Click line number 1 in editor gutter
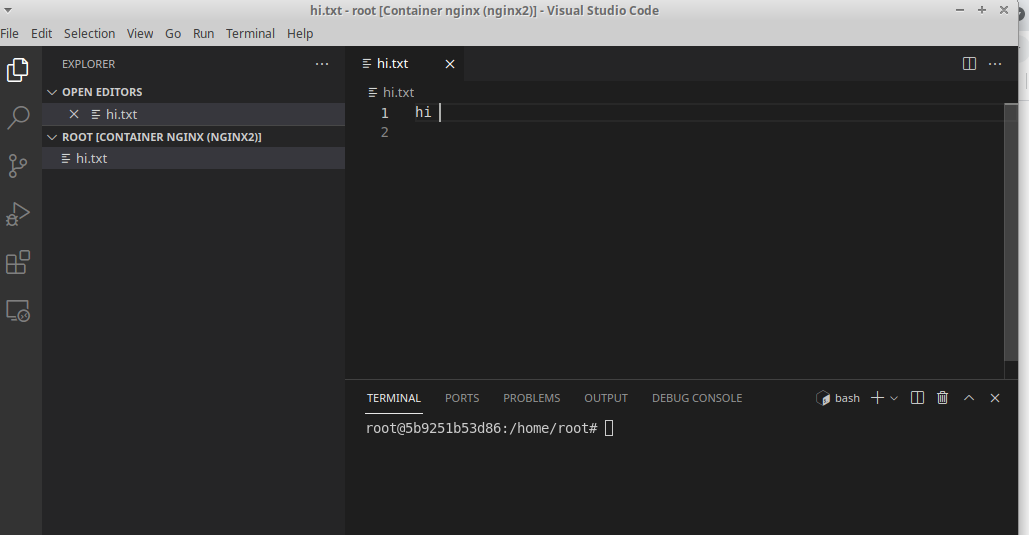 pyautogui.click(x=385, y=113)
